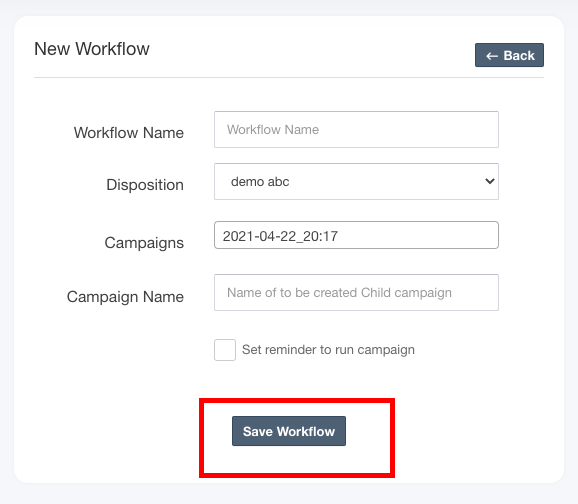Click the Workflow Name label
The image size is (578, 504).
129,133
